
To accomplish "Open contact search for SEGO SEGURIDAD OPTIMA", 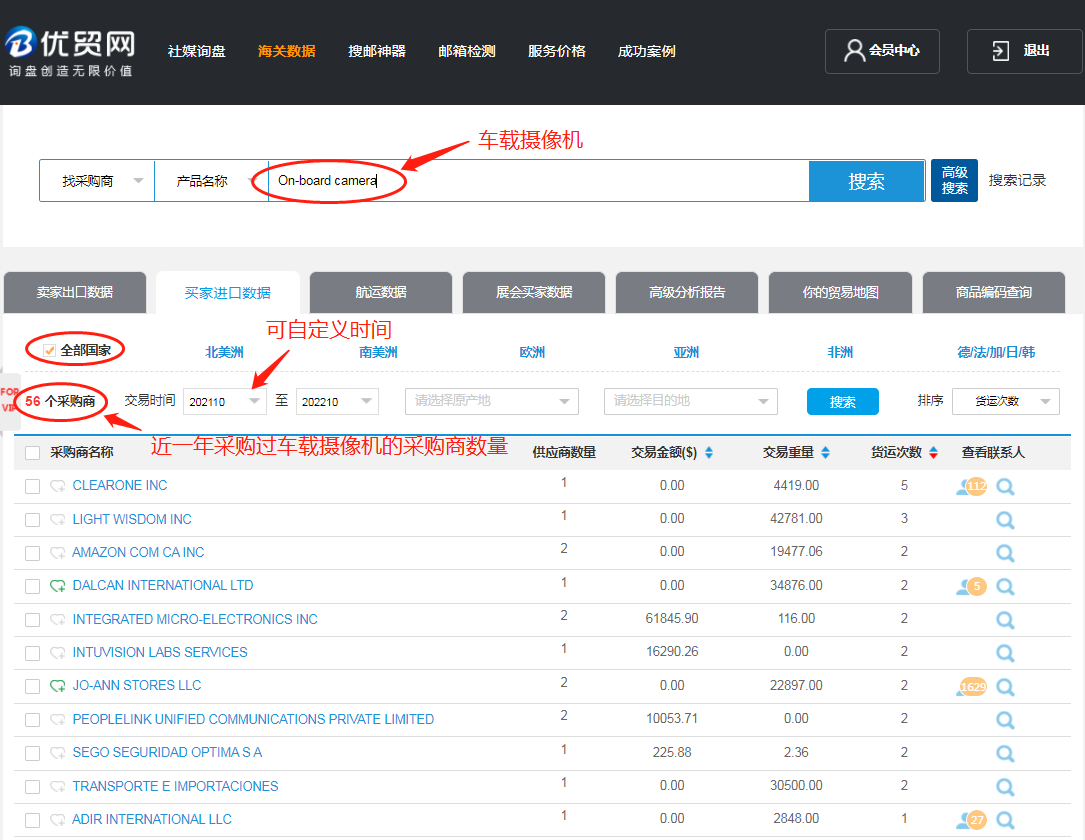I will pos(1005,754).
